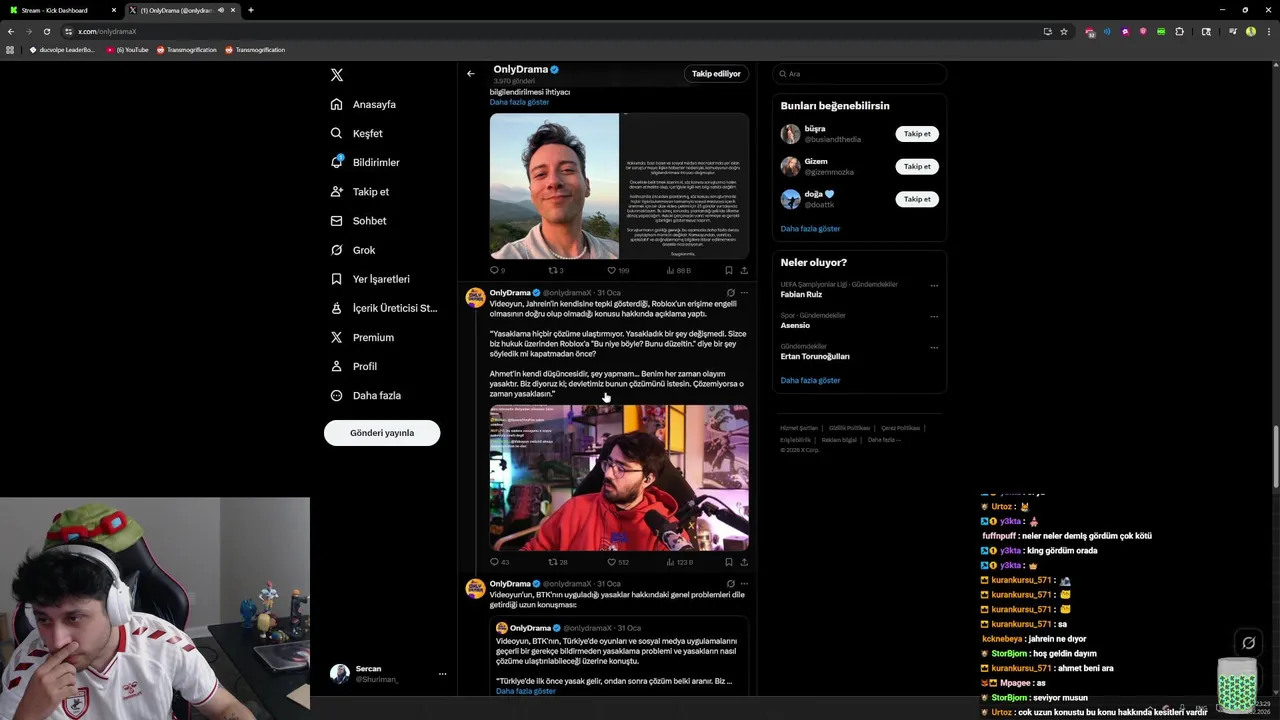Open Yer İşaretleri bookmarks
The height and width of the screenshot is (720, 1280).
(x=370, y=279)
